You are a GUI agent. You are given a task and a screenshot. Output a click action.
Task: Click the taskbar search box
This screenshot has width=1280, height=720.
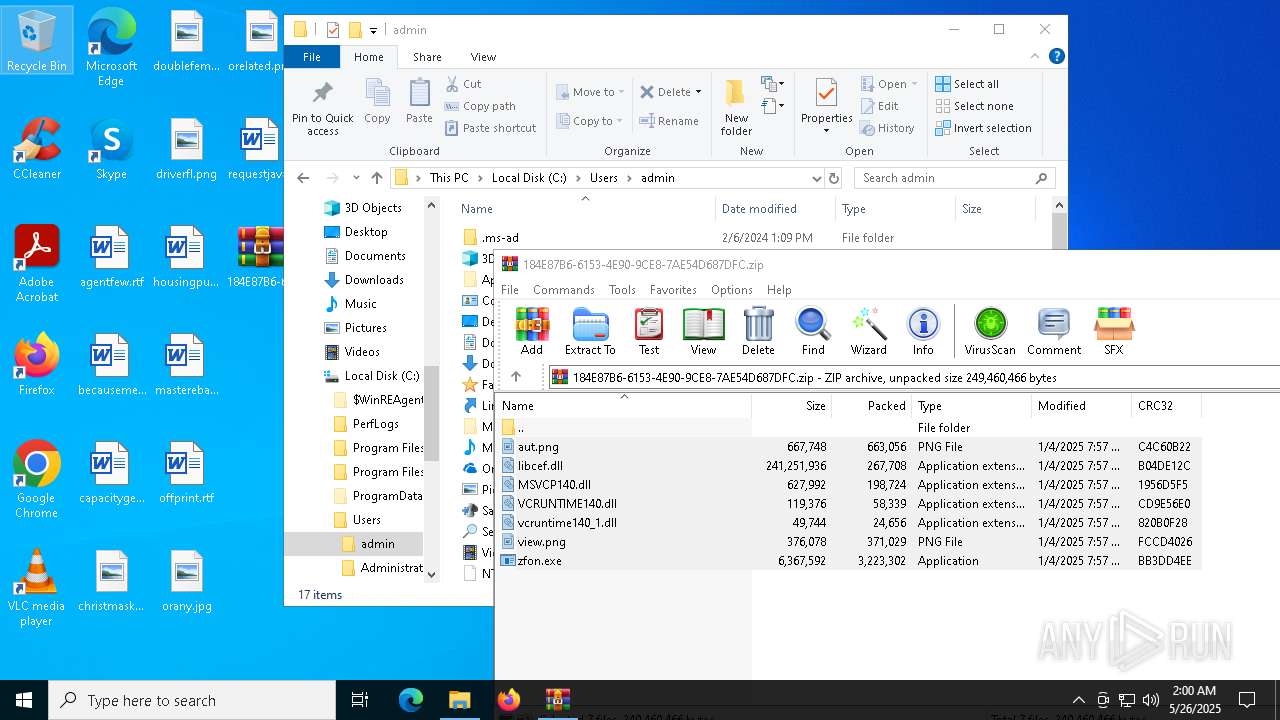pos(192,700)
